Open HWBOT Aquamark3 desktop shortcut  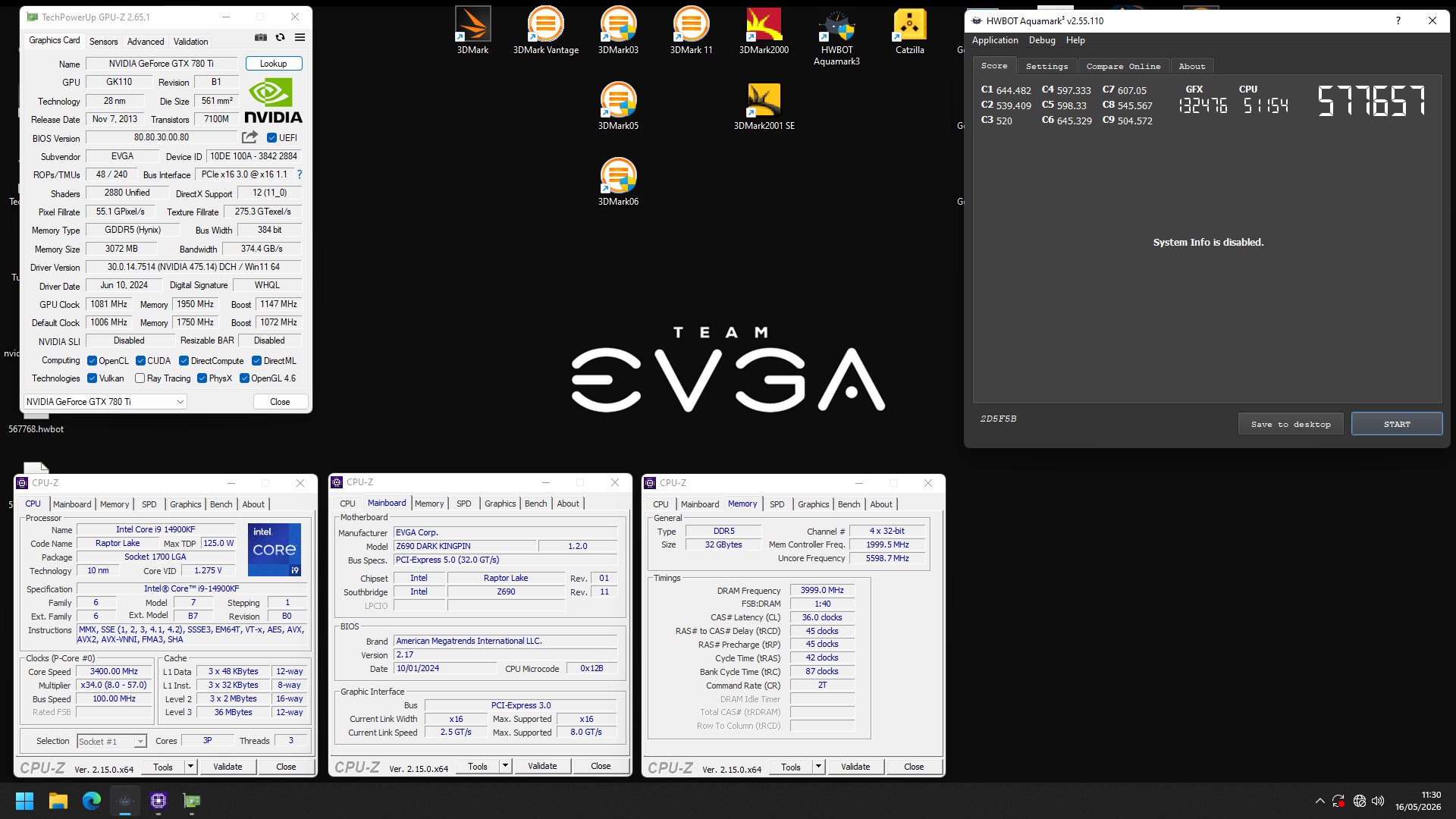coord(836,36)
